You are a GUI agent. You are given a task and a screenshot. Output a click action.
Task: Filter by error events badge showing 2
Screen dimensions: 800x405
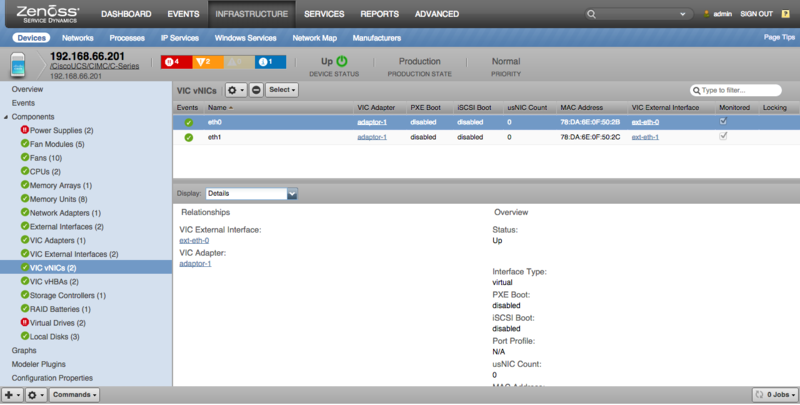[x=208, y=62]
